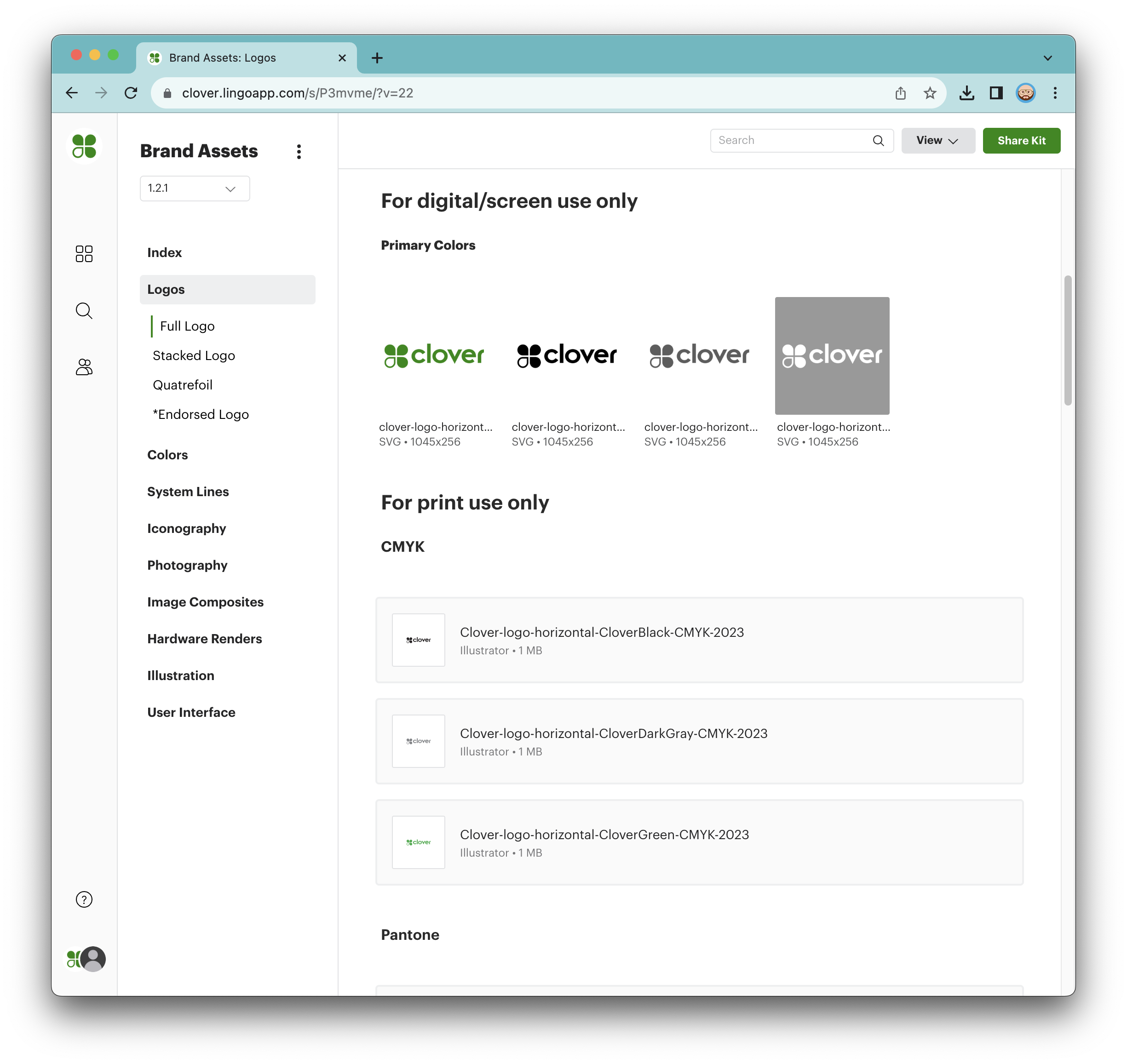Viewport: 1127px width, 1064px height.
Task: Click CloverDarkGray CMYK file thumbnail
Action: tap(418, 741)
